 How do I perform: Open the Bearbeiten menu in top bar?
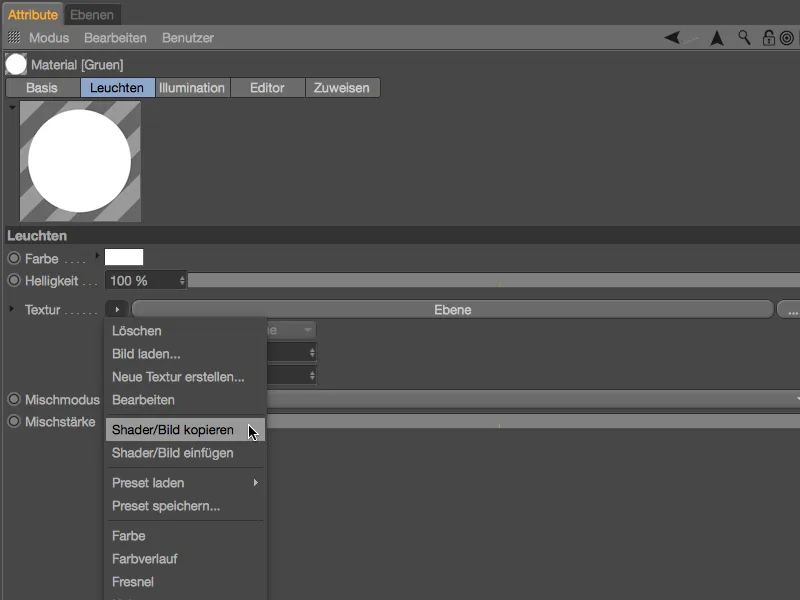coord(115,38)
